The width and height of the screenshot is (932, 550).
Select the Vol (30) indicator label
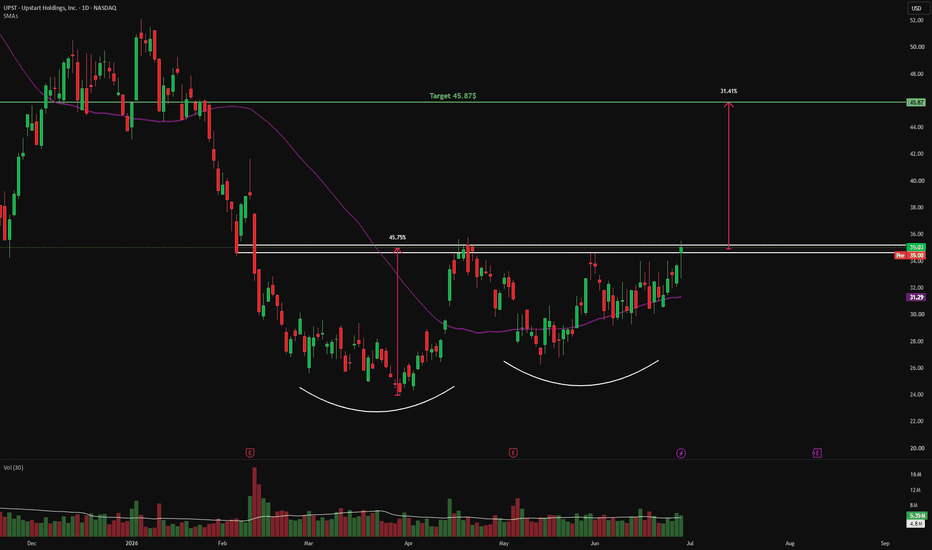pos(13,468)
